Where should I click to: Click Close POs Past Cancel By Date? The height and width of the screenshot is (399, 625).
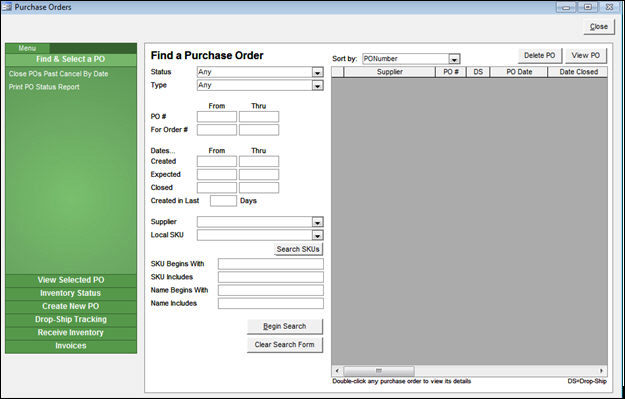59,74
